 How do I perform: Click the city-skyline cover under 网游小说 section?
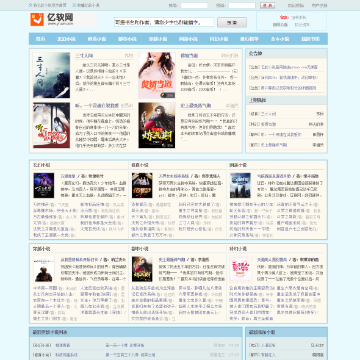[x=240, y=185]
